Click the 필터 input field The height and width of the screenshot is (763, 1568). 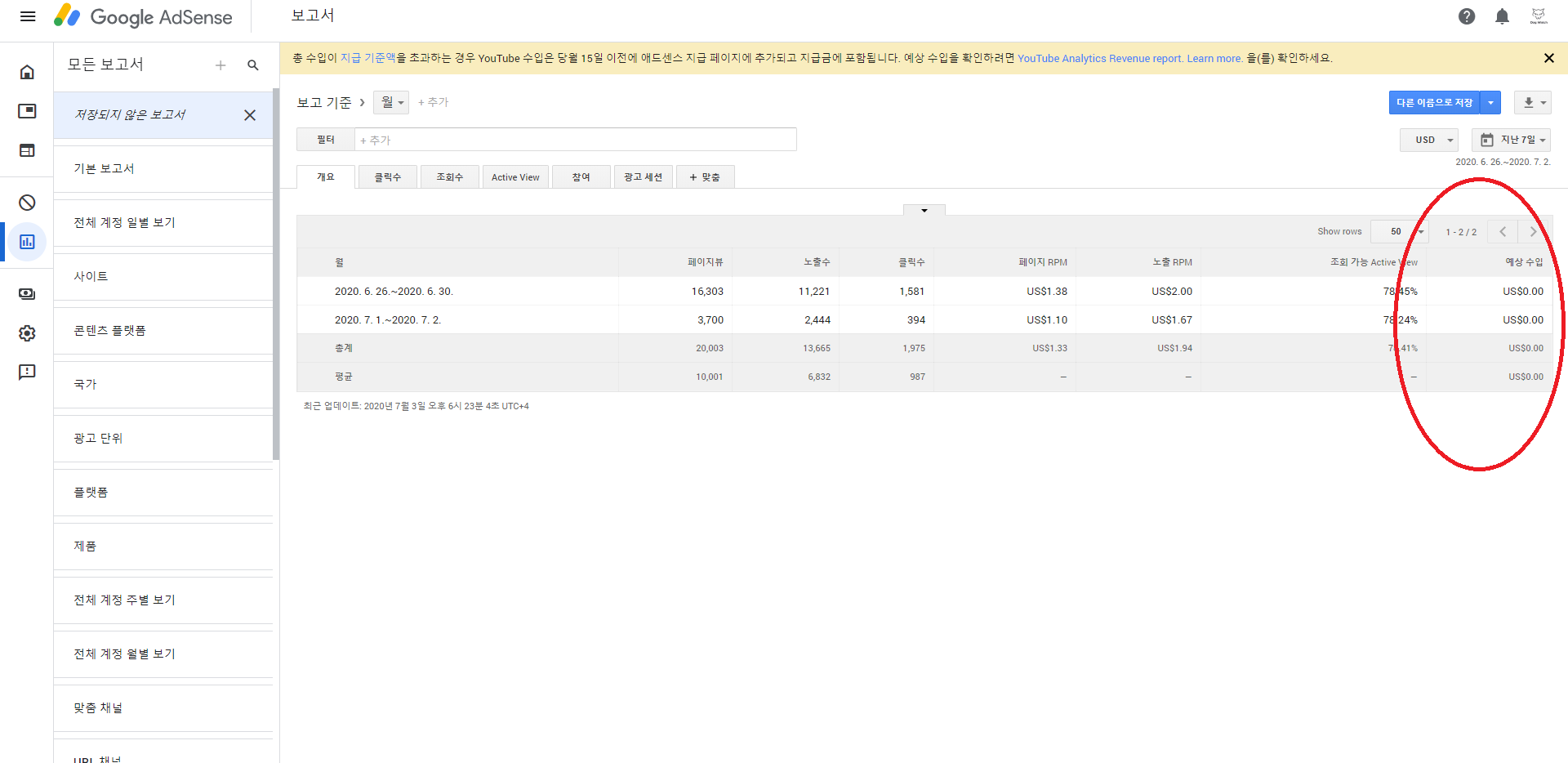(572, 139)
